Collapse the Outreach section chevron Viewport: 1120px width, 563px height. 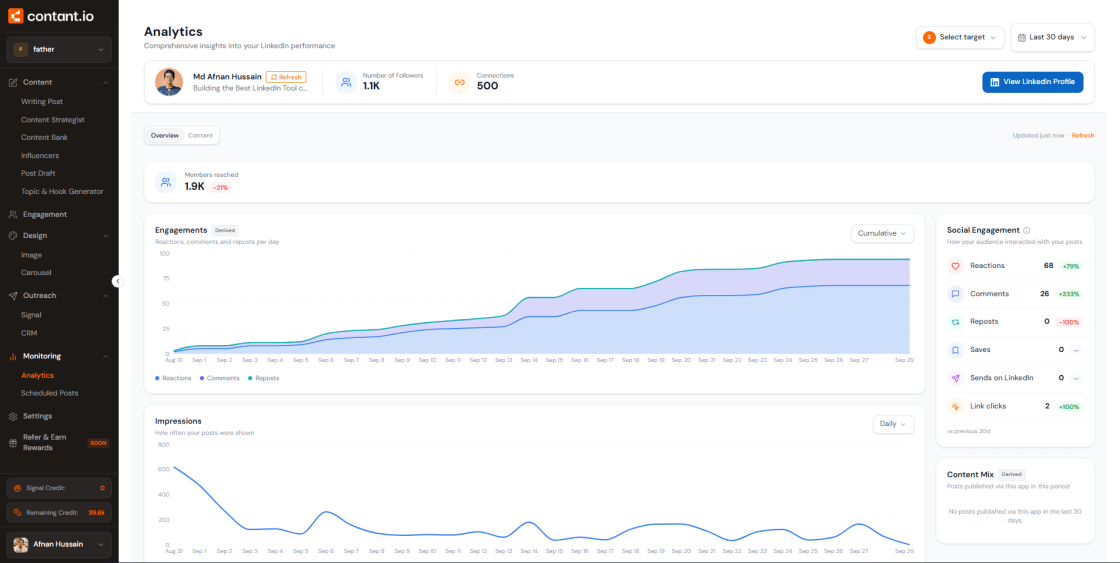tap(106, 296)
